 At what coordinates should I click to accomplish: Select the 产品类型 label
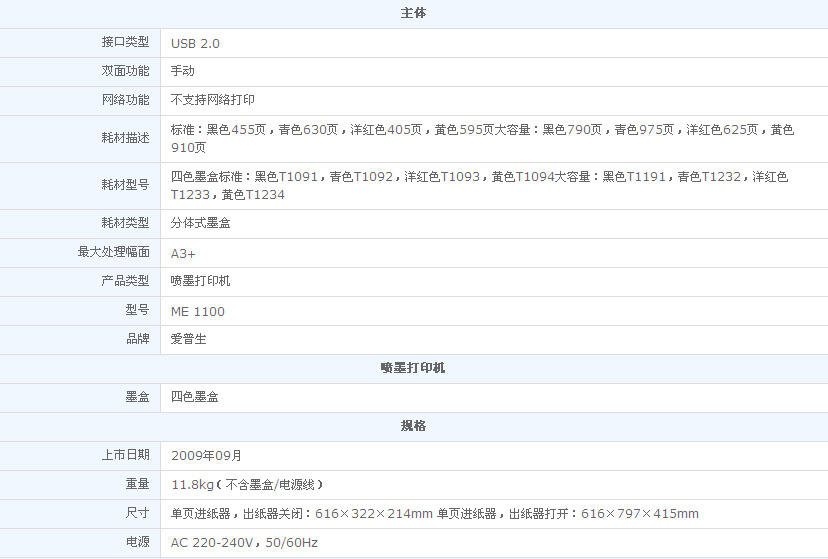coord(125,281)
